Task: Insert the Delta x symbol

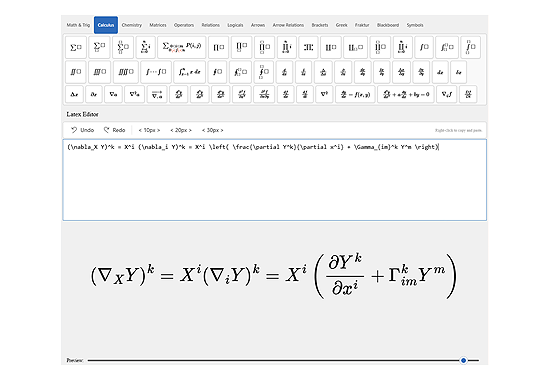Action: pyautogui.click(x=74, y=94)
